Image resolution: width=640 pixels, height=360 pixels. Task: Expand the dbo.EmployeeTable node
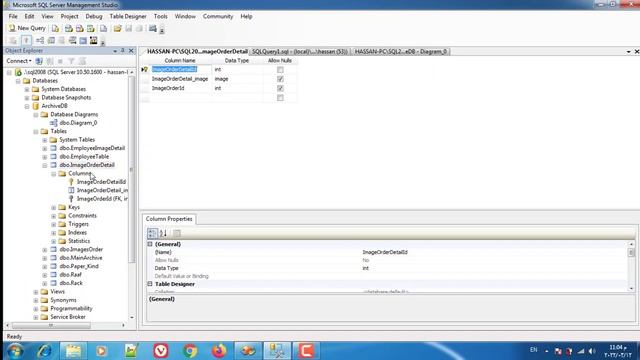45,157
